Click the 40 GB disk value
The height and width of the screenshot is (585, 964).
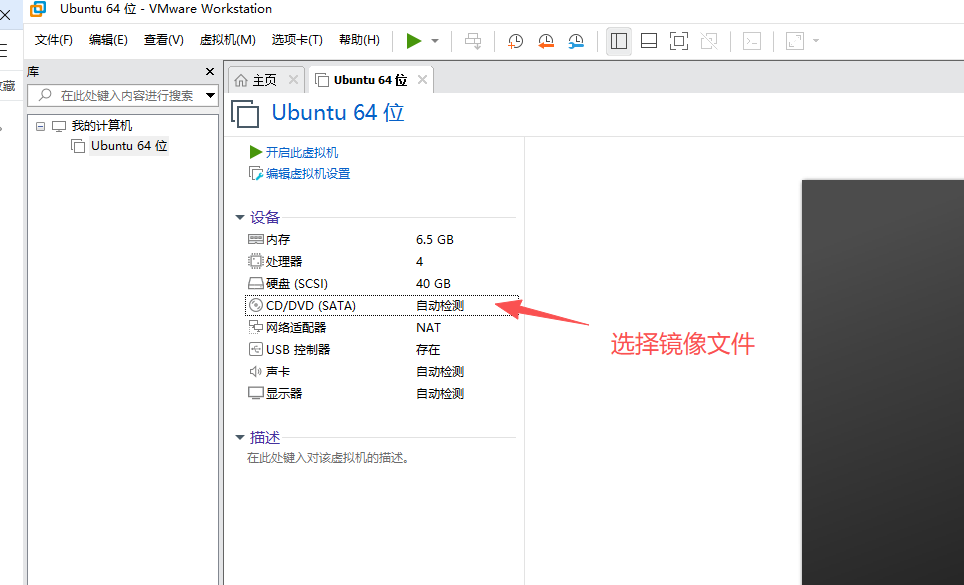433,284
